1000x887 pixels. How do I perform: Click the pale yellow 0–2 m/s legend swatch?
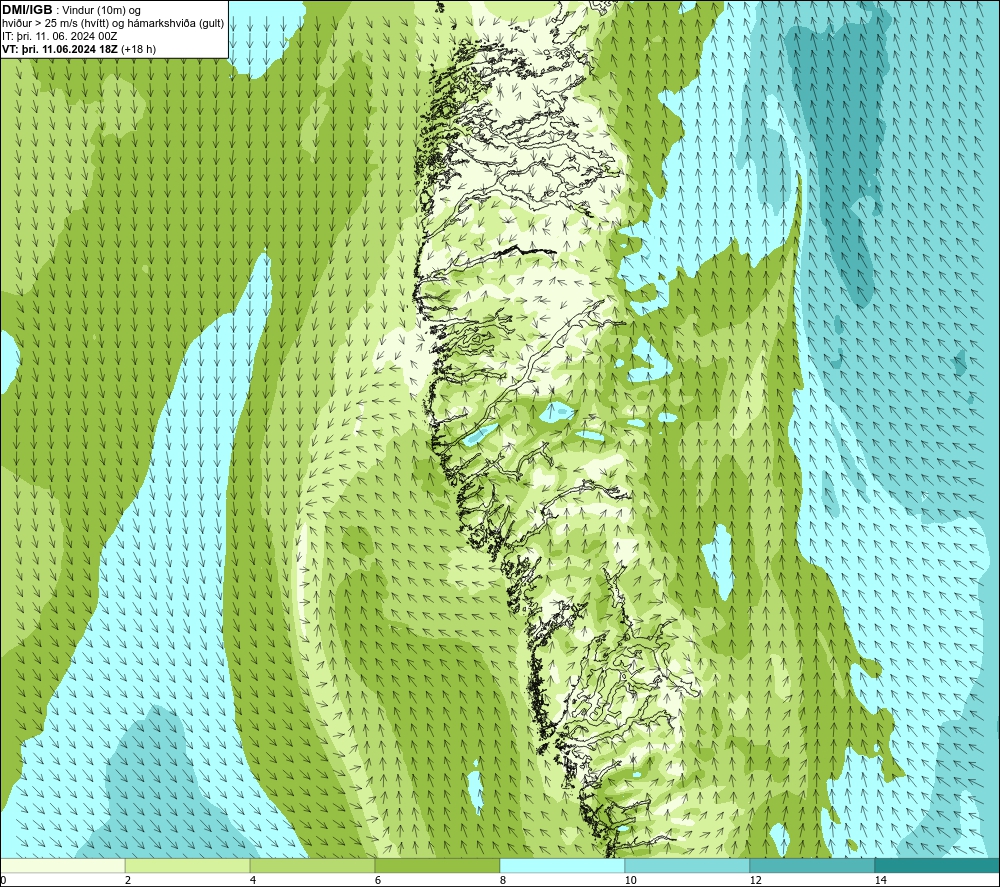(x=62, y=865)
